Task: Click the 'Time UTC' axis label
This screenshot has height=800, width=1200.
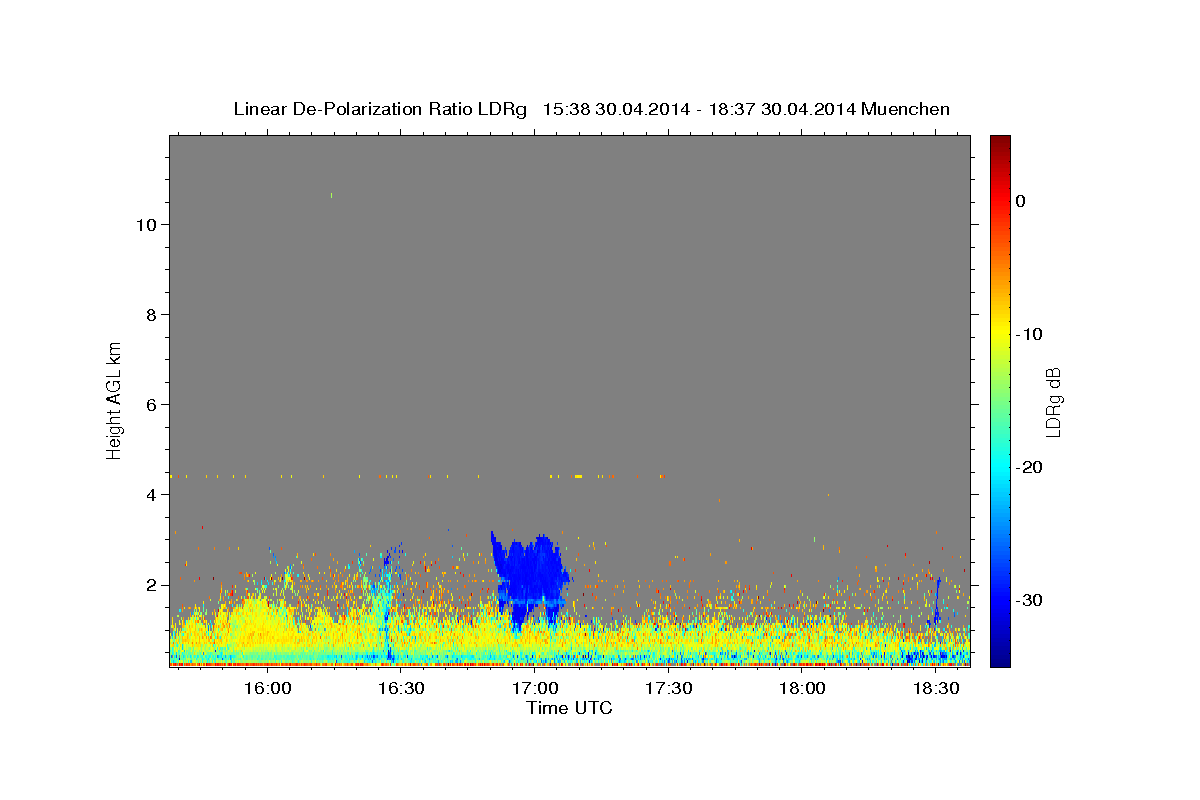Action: click(569, 708)
